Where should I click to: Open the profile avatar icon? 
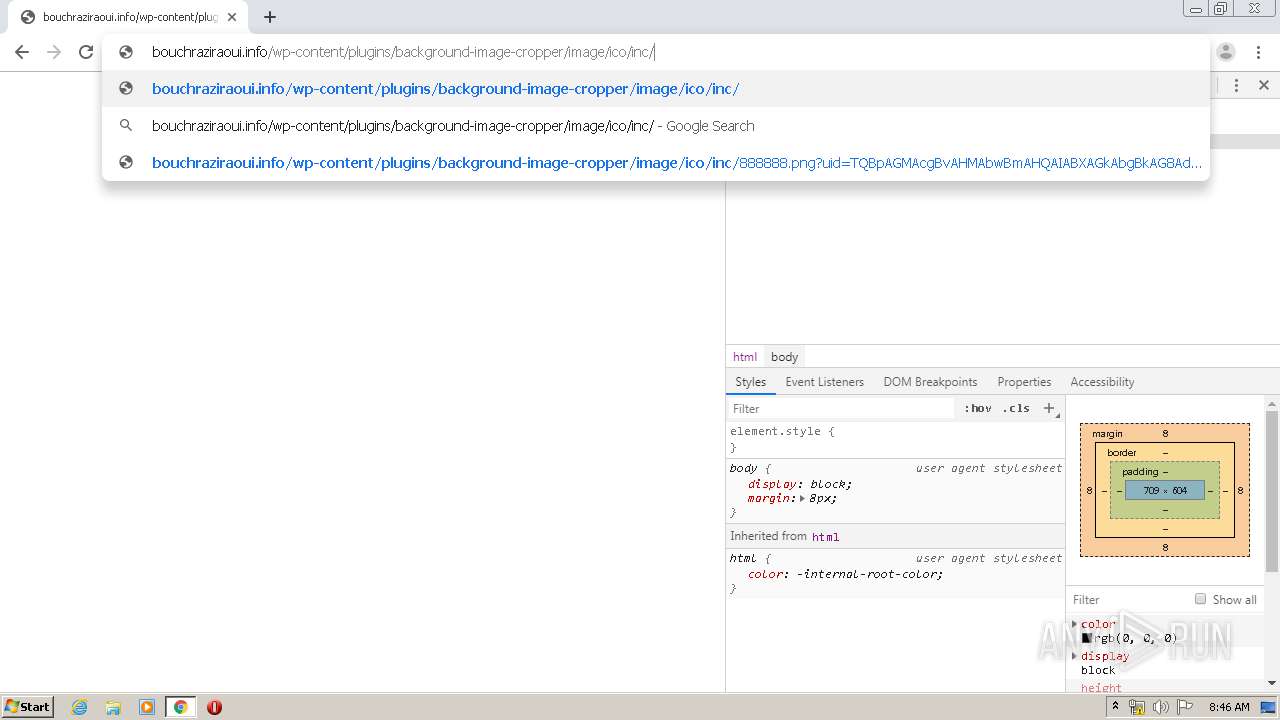click(1226, 52)
